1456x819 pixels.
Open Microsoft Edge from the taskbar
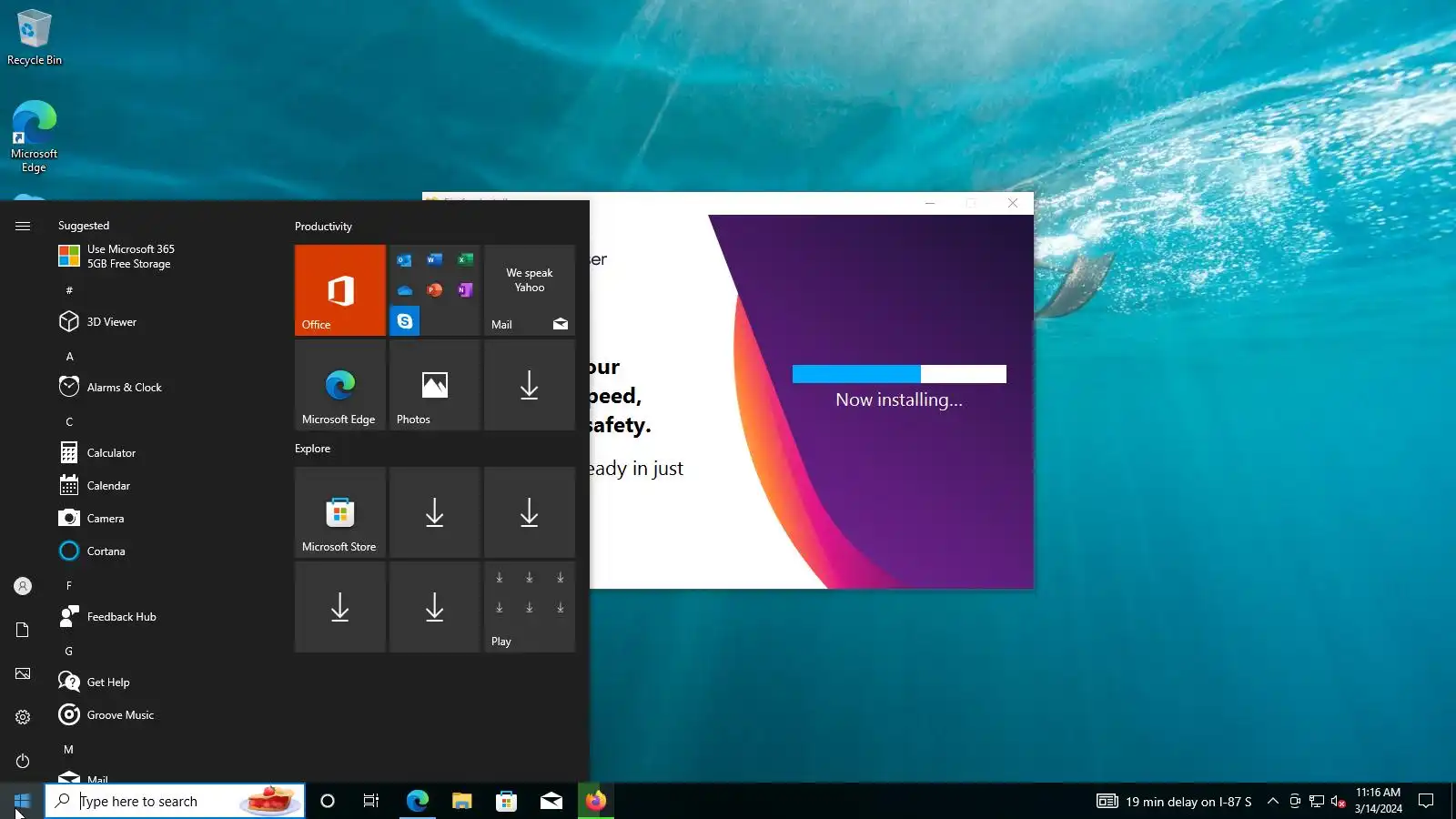pos(417,801)
